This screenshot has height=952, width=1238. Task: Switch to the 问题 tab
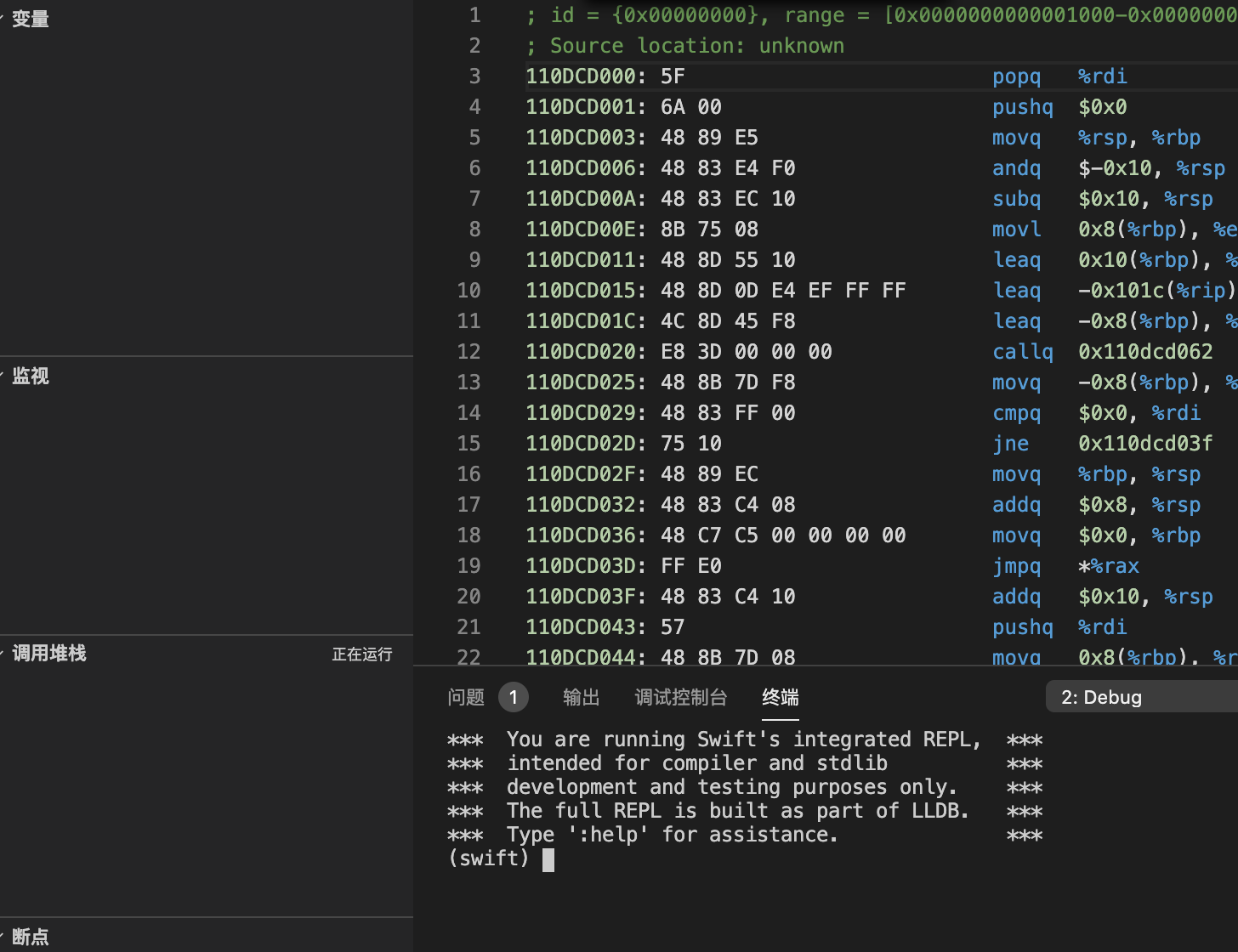(x=466, y=697)
